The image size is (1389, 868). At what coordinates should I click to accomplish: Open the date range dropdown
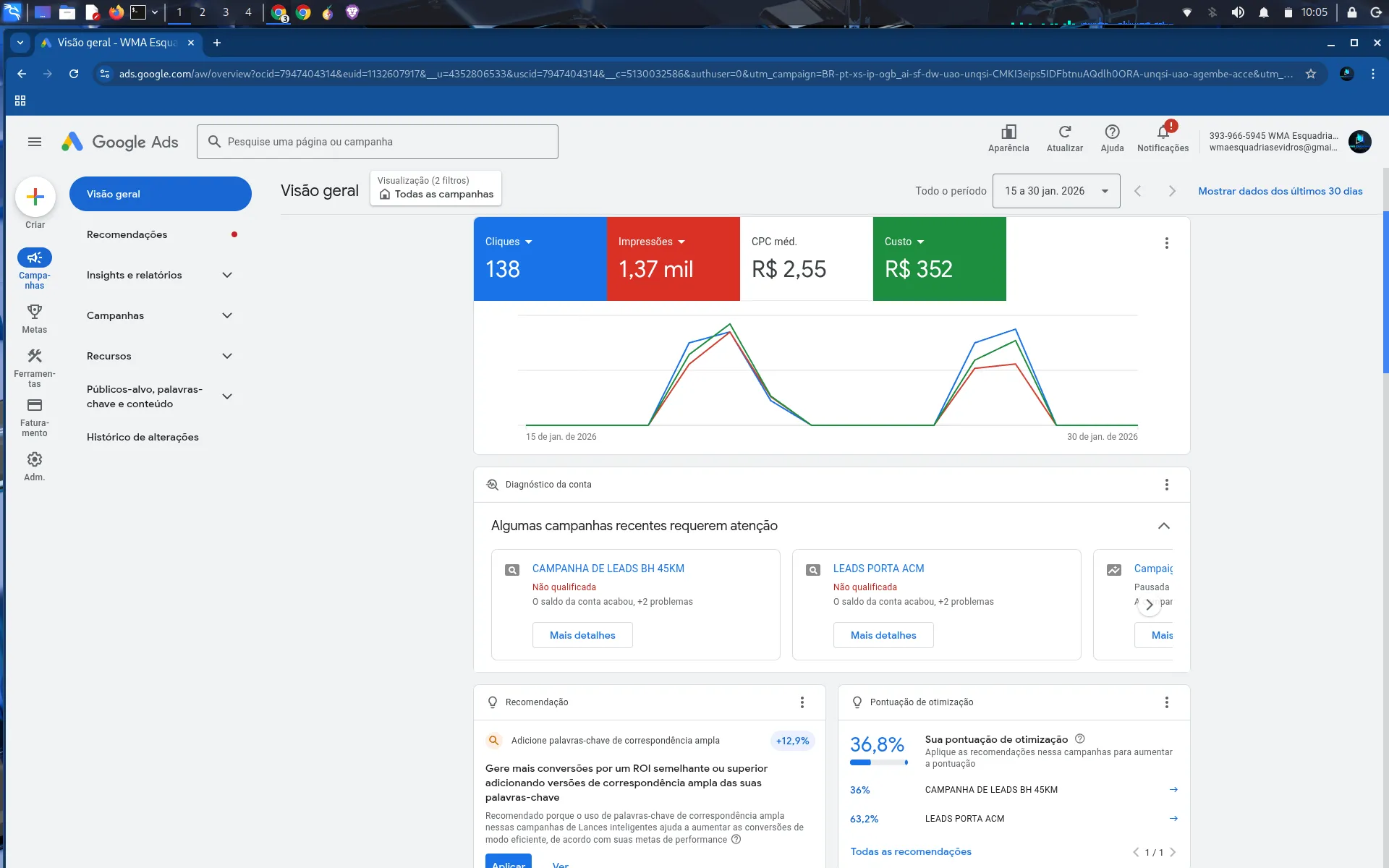point(1055,191)
